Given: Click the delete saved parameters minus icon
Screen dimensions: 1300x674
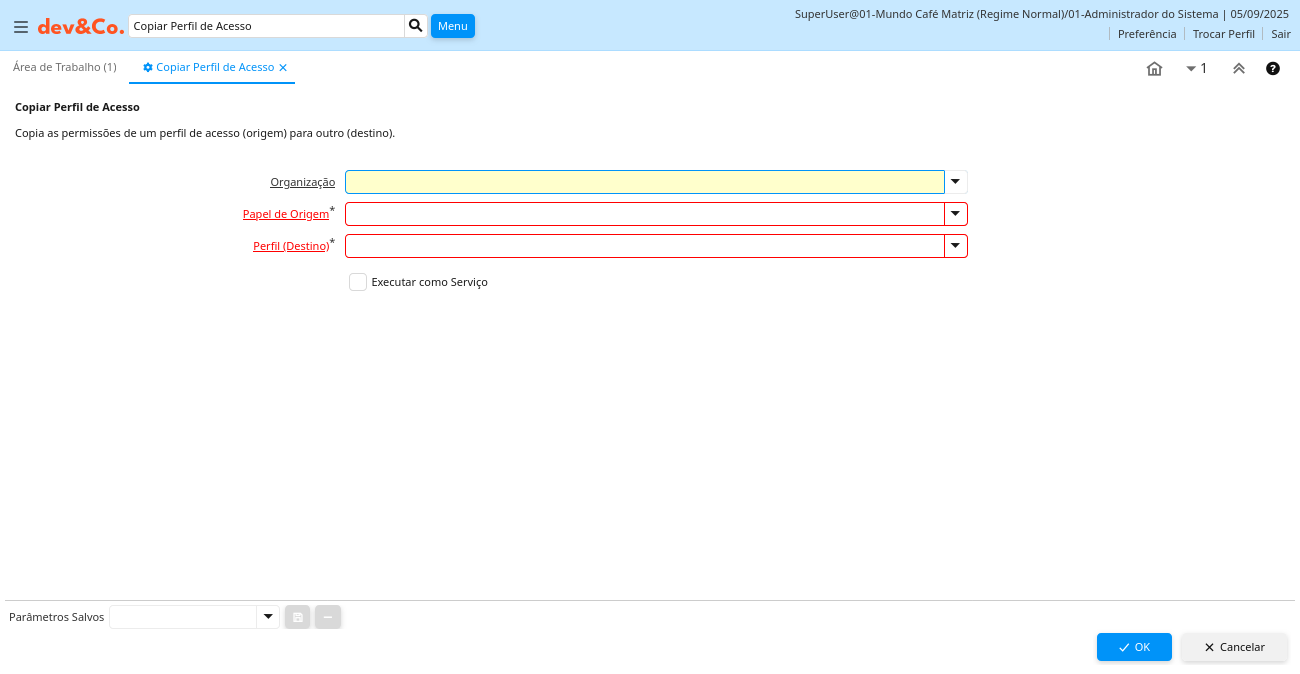Looking at the screenshot, I should click(x=328, y=617).
